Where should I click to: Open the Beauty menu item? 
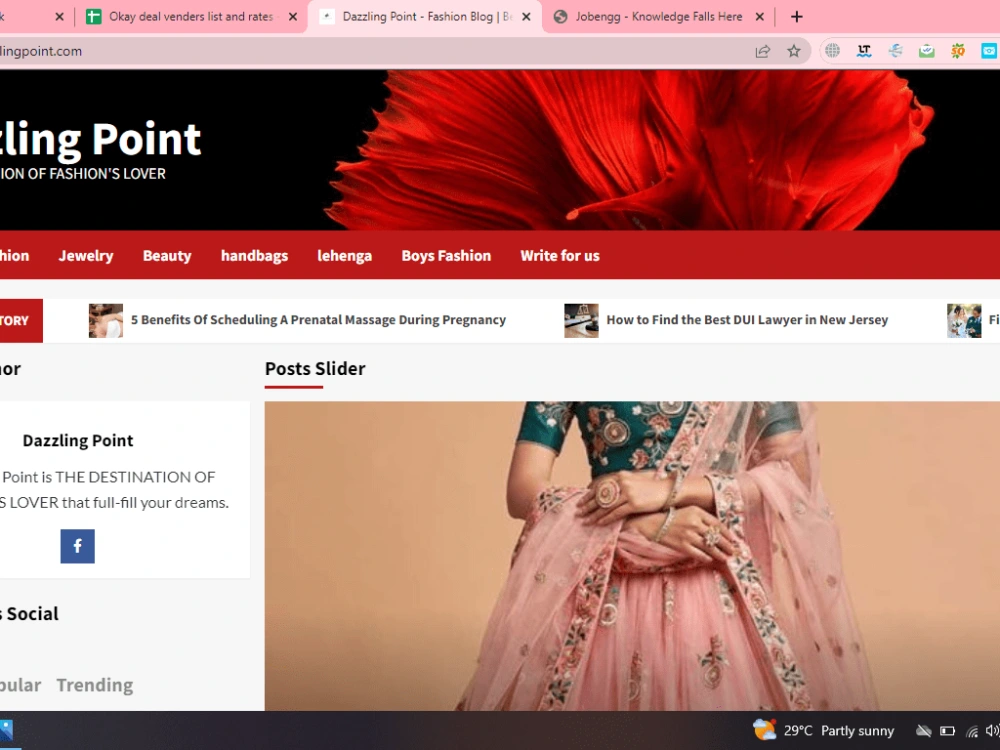tap(167, 256)
